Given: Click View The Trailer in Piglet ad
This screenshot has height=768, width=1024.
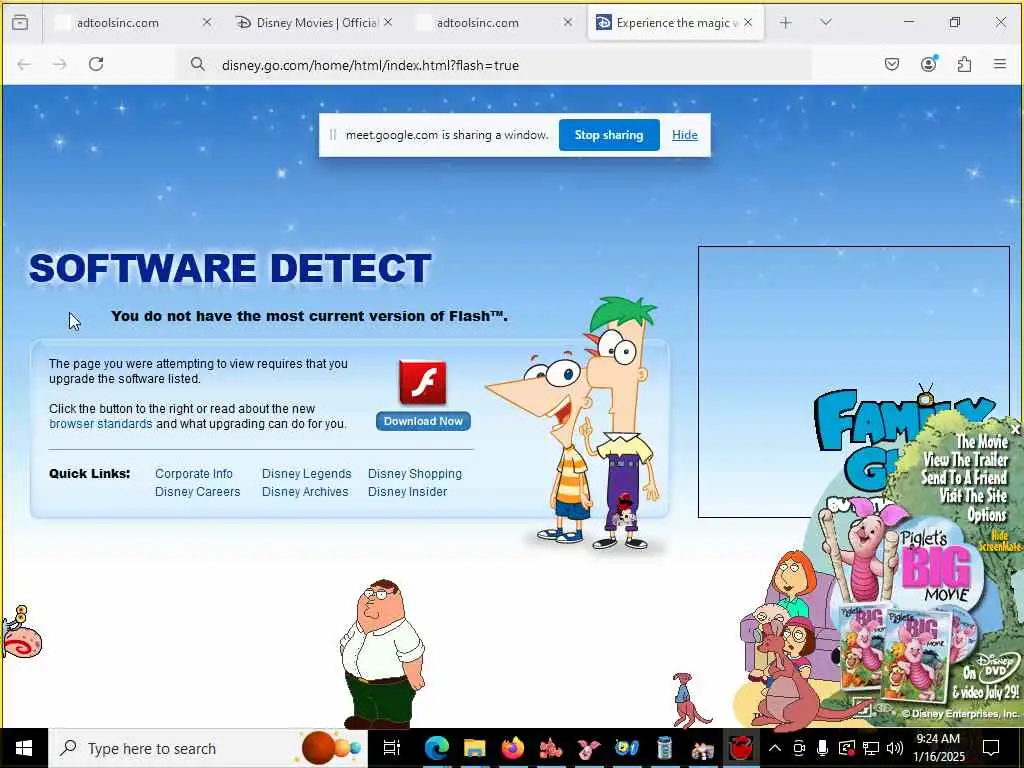Looking at the screenshot, I should (966, 460).
